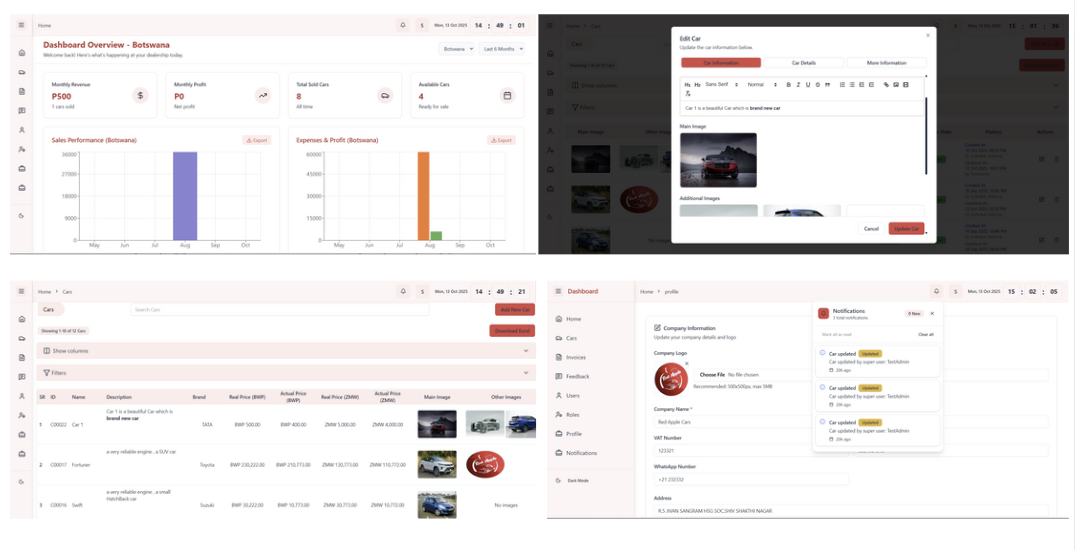The height and width of the screenshot is (550, 1075).
Task: Remove the company logo using its small X
Action: [687, 363]
